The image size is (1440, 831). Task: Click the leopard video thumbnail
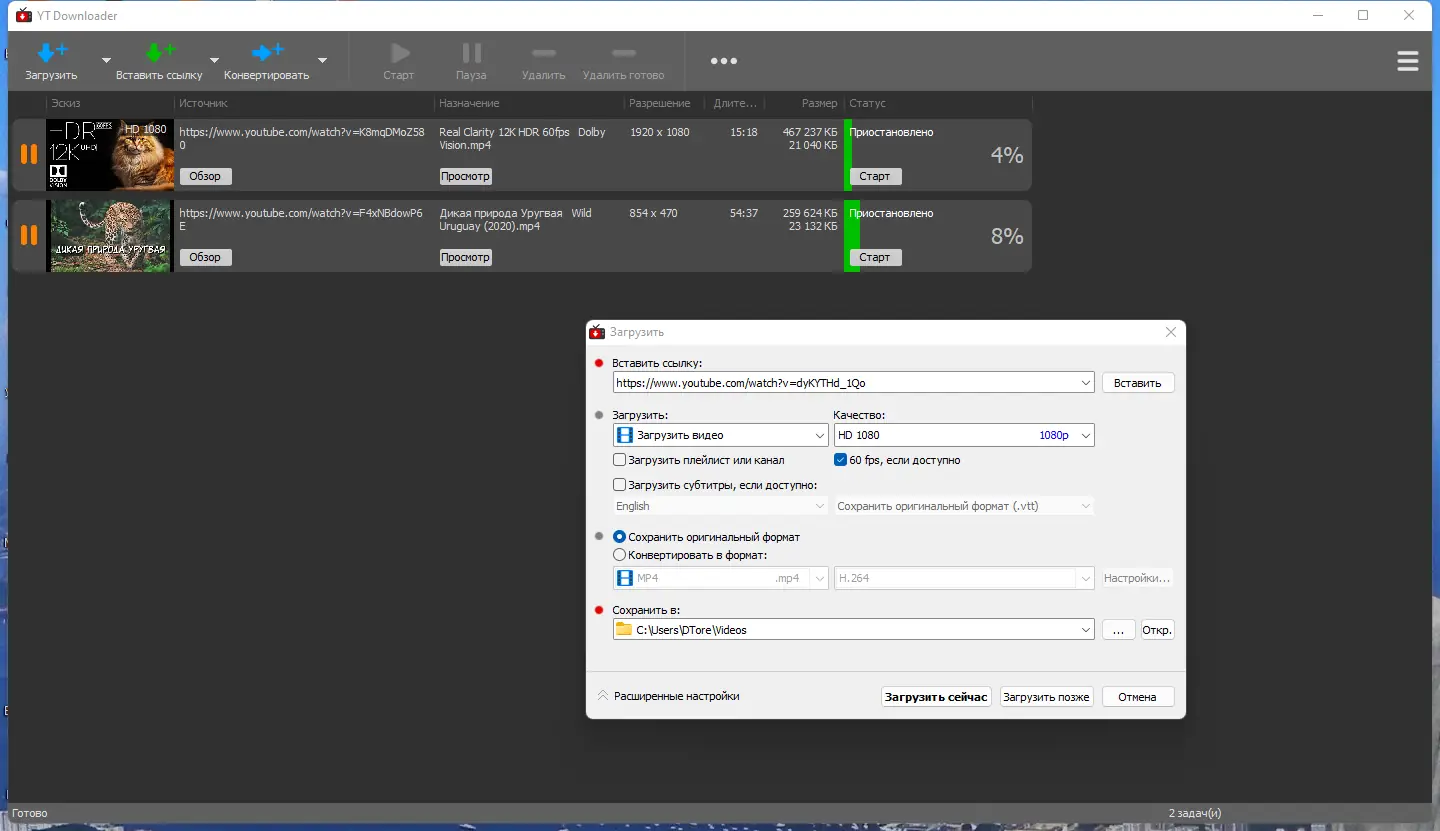pos(110,236)
